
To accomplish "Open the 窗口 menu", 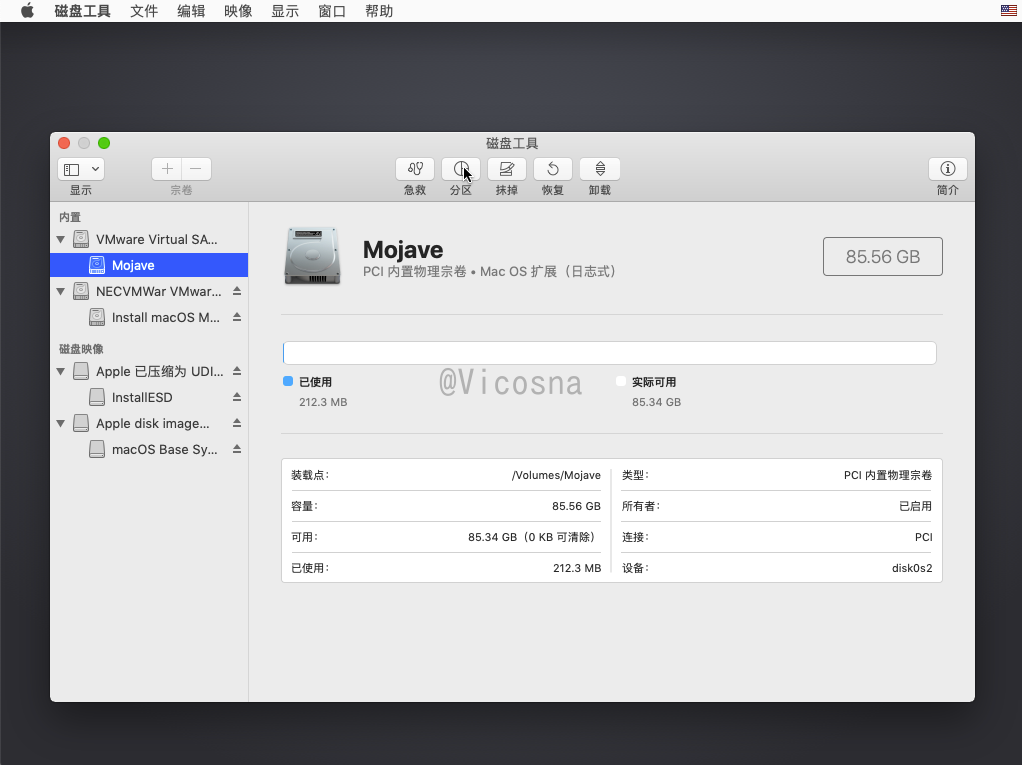I will tap(332, 11).
